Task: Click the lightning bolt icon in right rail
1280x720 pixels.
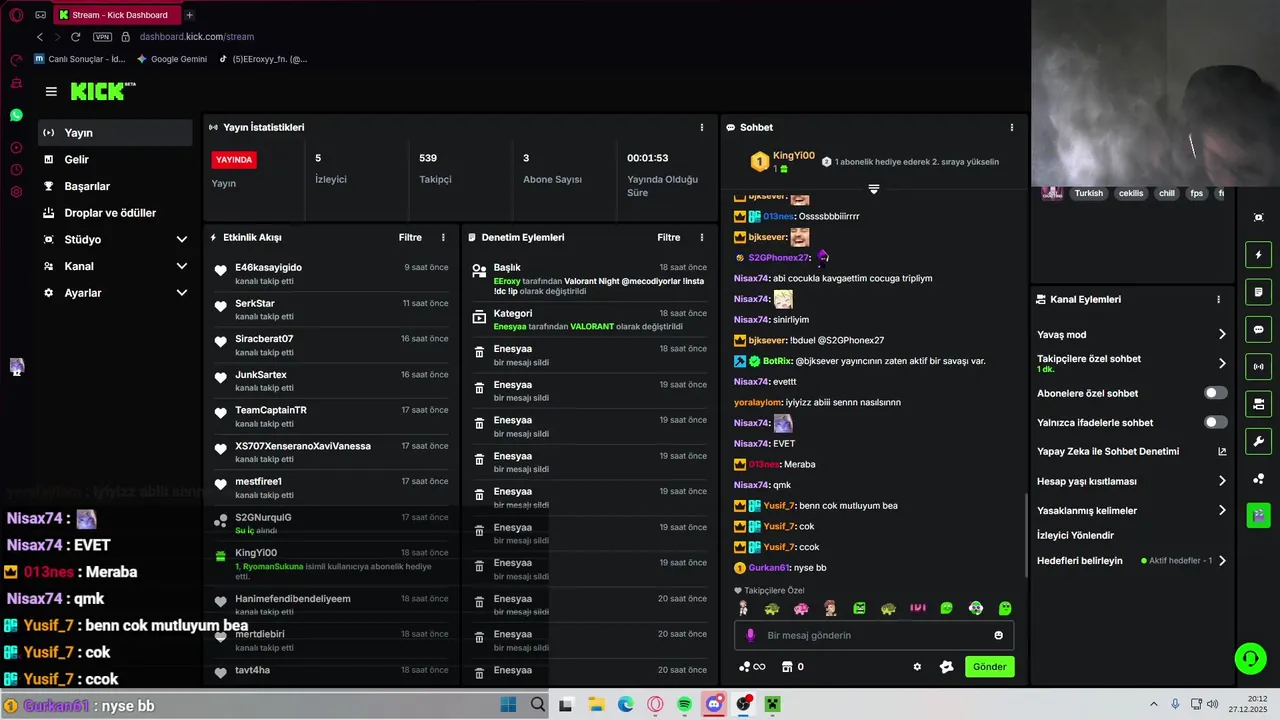Action: (x=1258, y=255)
